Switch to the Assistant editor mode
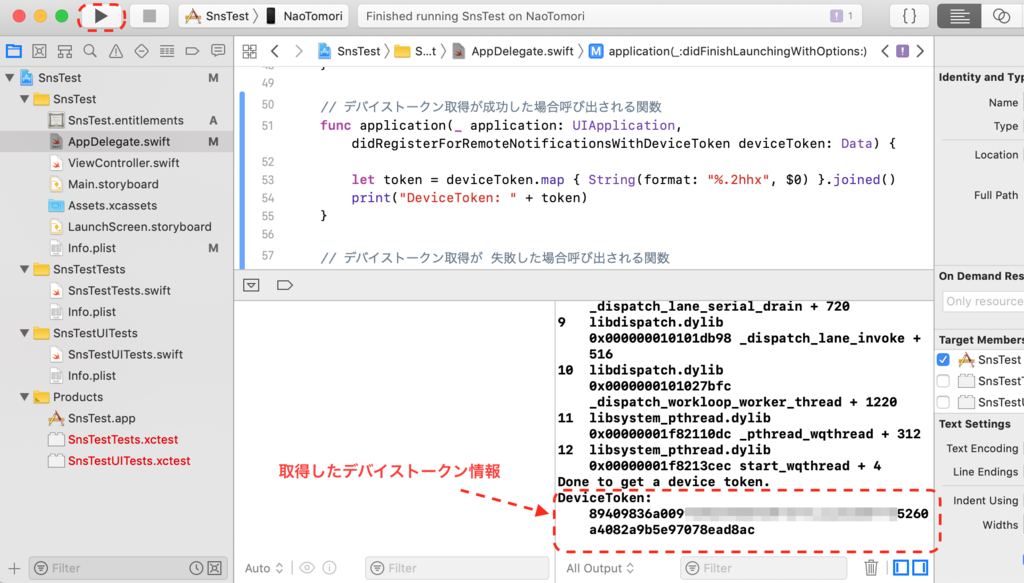The image size is (1024, 583). (x=1001, y=16)
